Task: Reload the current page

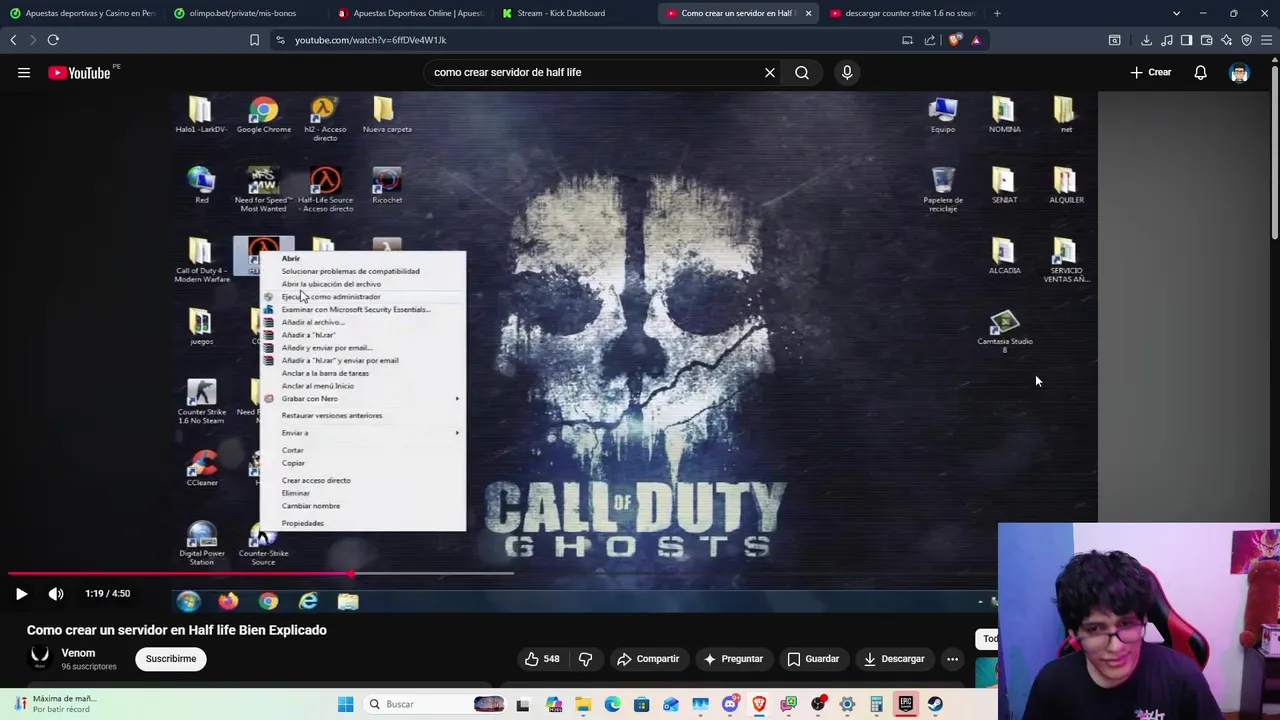Action: click(53, 40)
